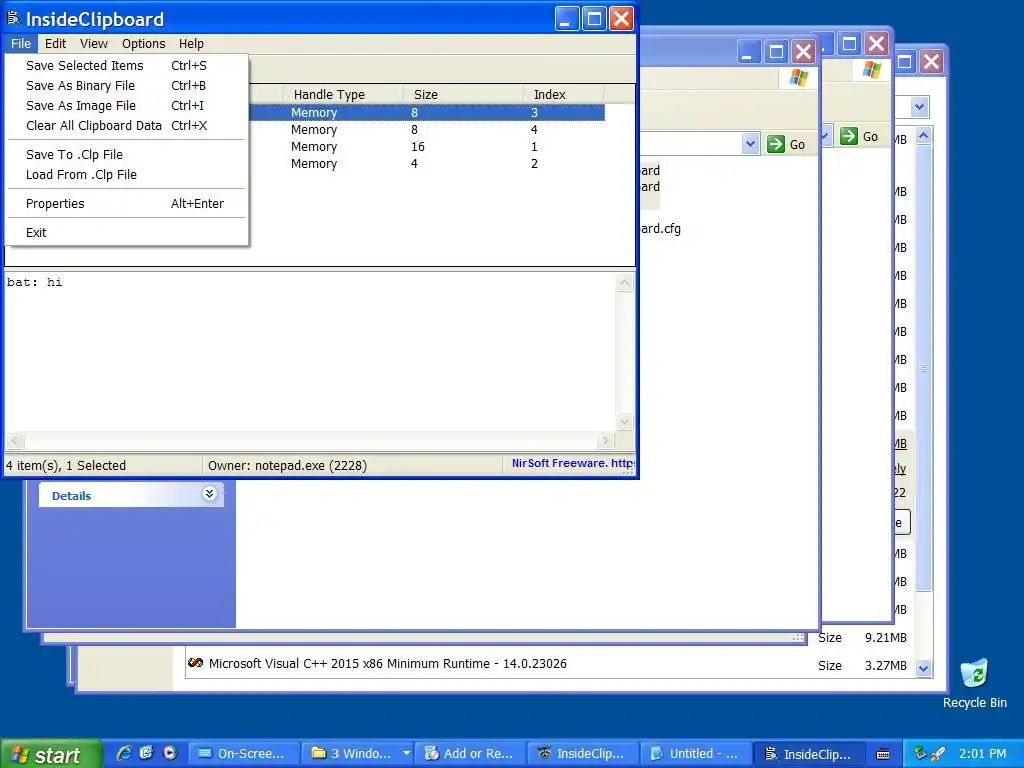Click the first system tray icon
1024x768 pixels.
[920, 754]
